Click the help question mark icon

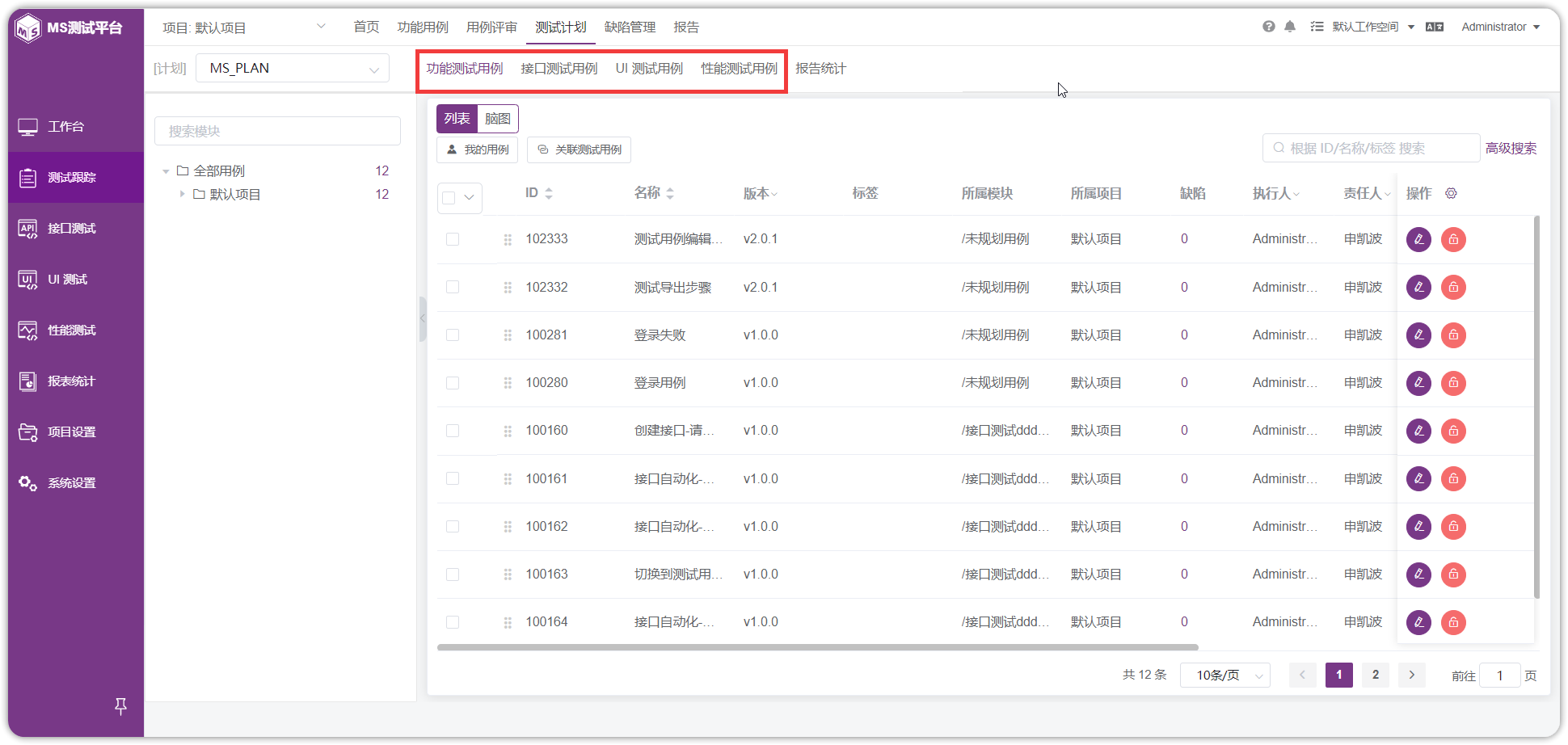pos(1269,27)
